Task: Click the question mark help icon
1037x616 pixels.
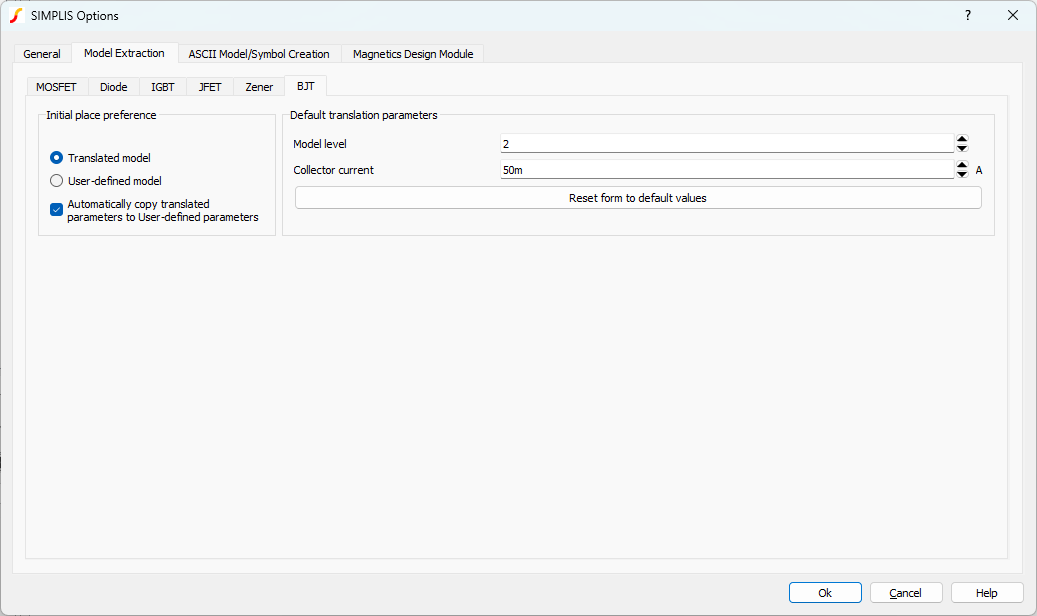Action: (967, 15)
